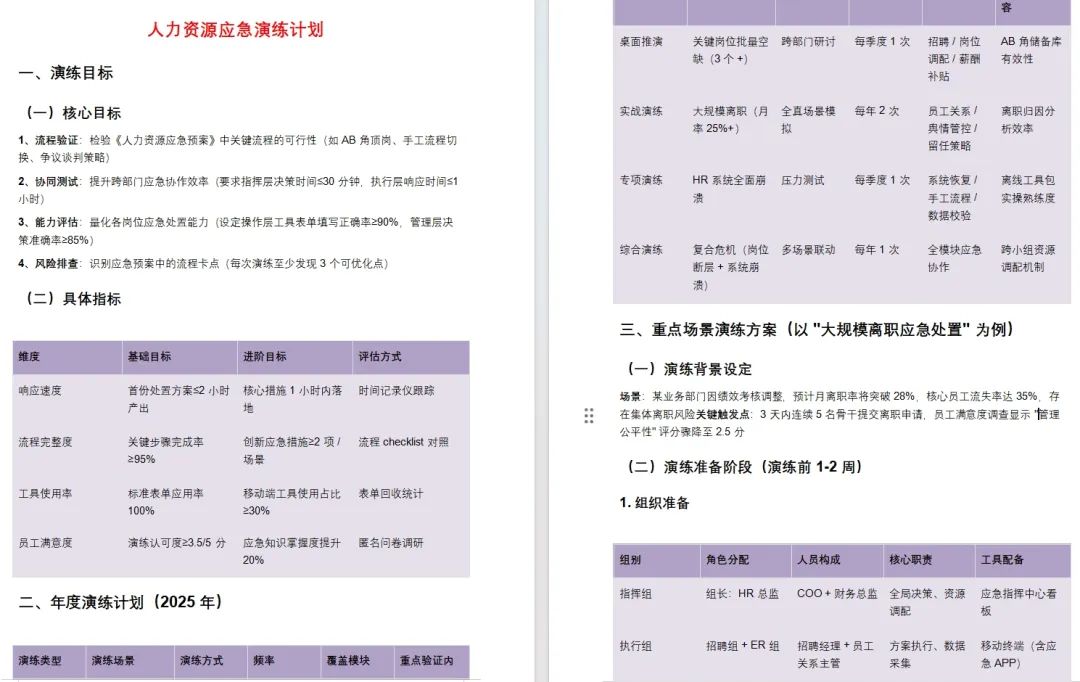Click the cell 时间记录仪跟踪
Screen dimensions: 1080x682
(396, 391)
